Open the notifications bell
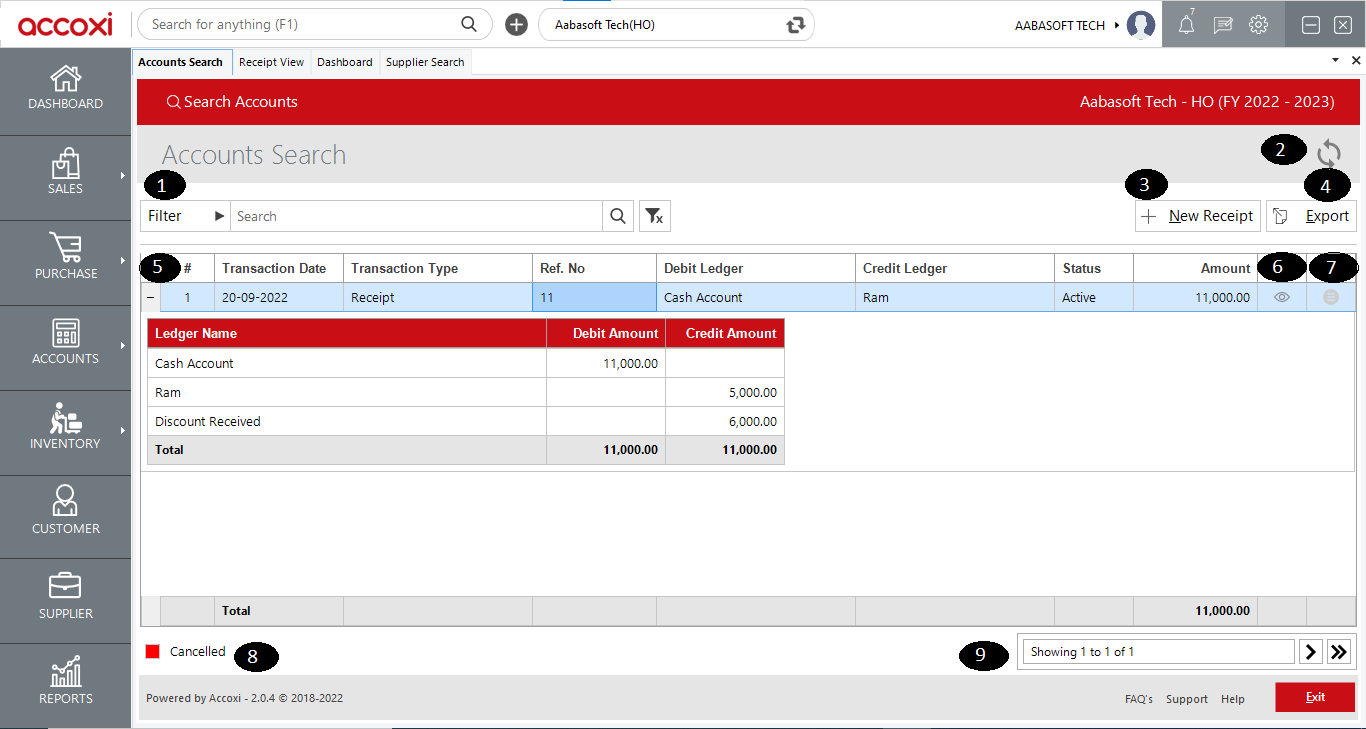The width and height of the screenshot is (1366, 729). (x=1187, y=25)
